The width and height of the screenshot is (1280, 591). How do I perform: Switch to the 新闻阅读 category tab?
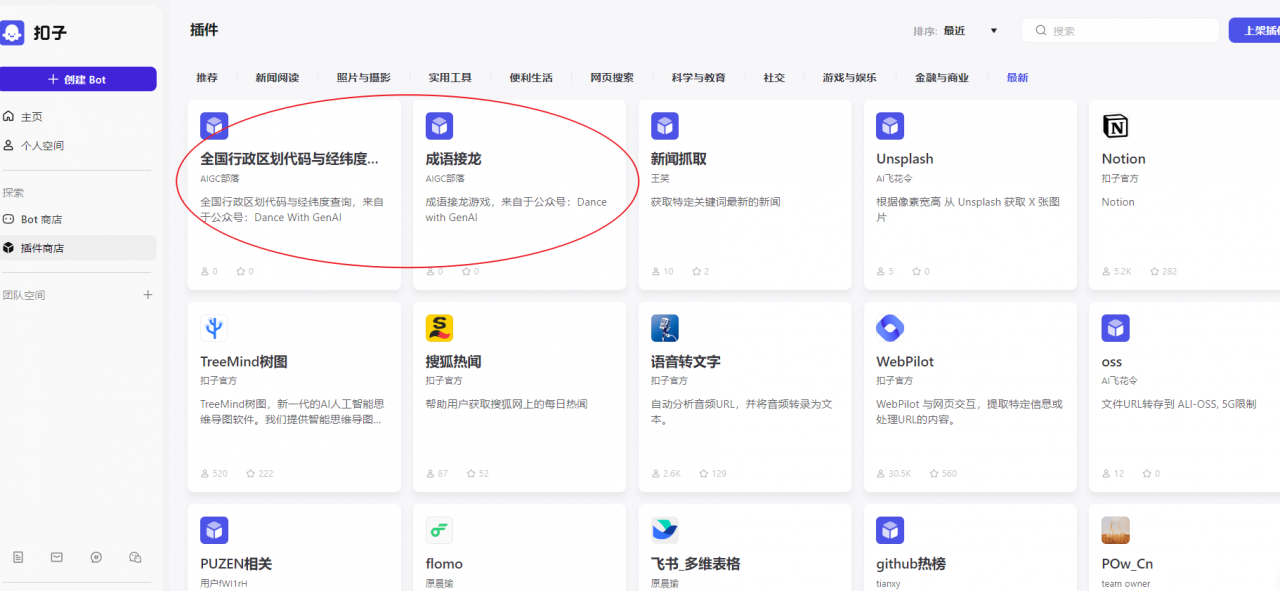[277, 78]
